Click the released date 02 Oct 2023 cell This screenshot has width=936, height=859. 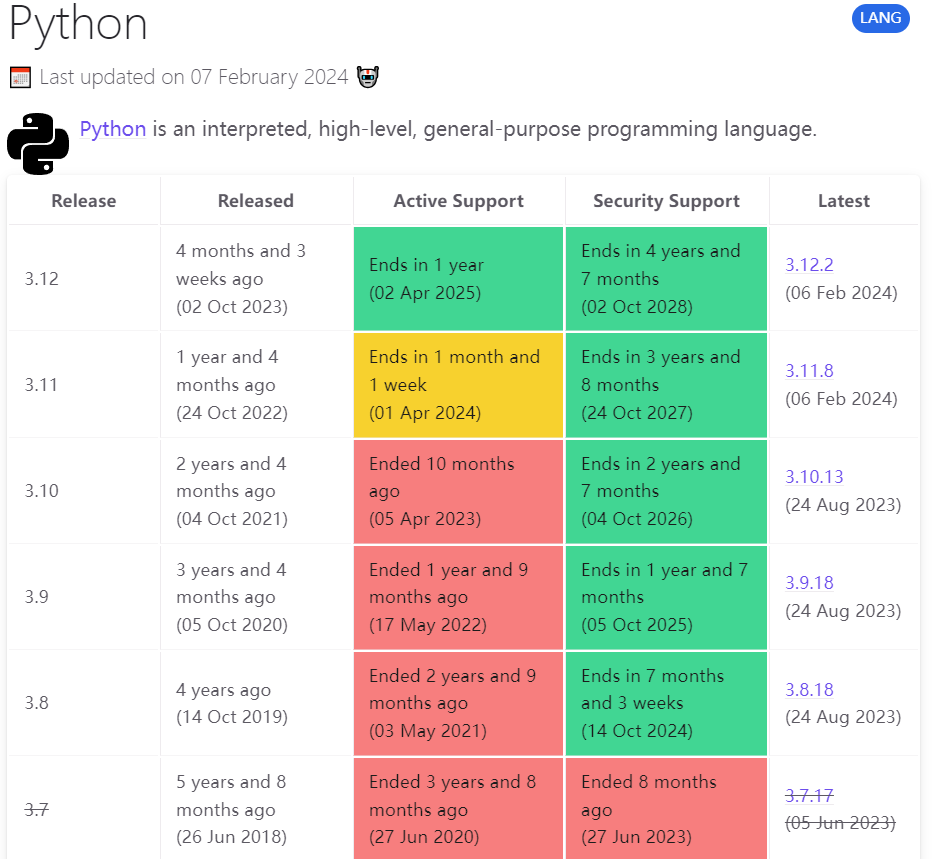257,279
